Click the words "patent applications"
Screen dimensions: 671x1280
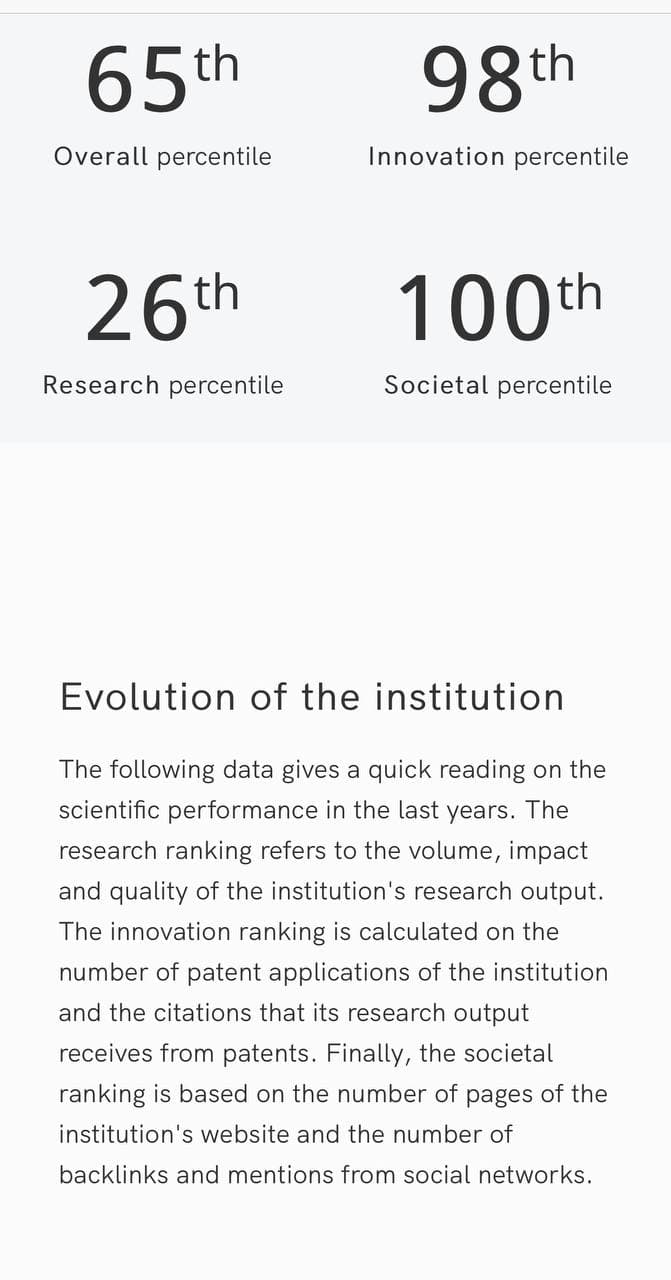(x=322, y=972)
